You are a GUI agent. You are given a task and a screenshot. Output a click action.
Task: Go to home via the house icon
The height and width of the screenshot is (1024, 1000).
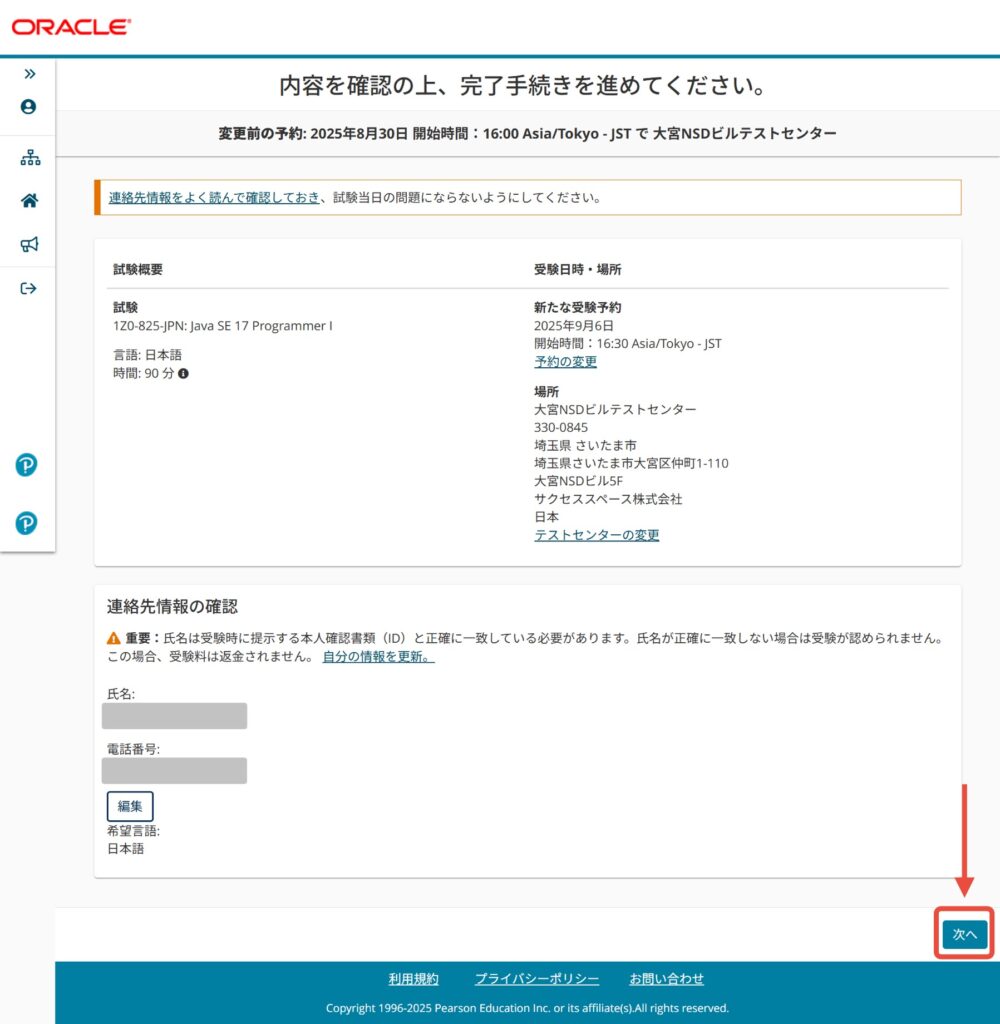coord(29,201)
